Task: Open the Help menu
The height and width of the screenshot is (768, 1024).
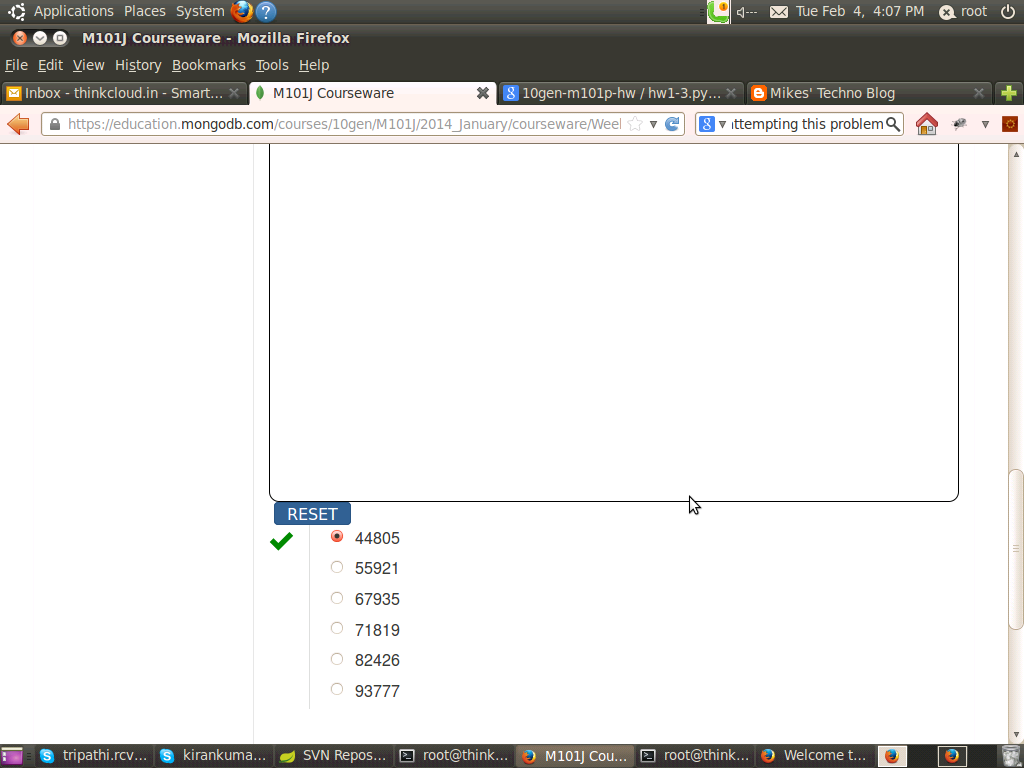Action: coord(313,65)
